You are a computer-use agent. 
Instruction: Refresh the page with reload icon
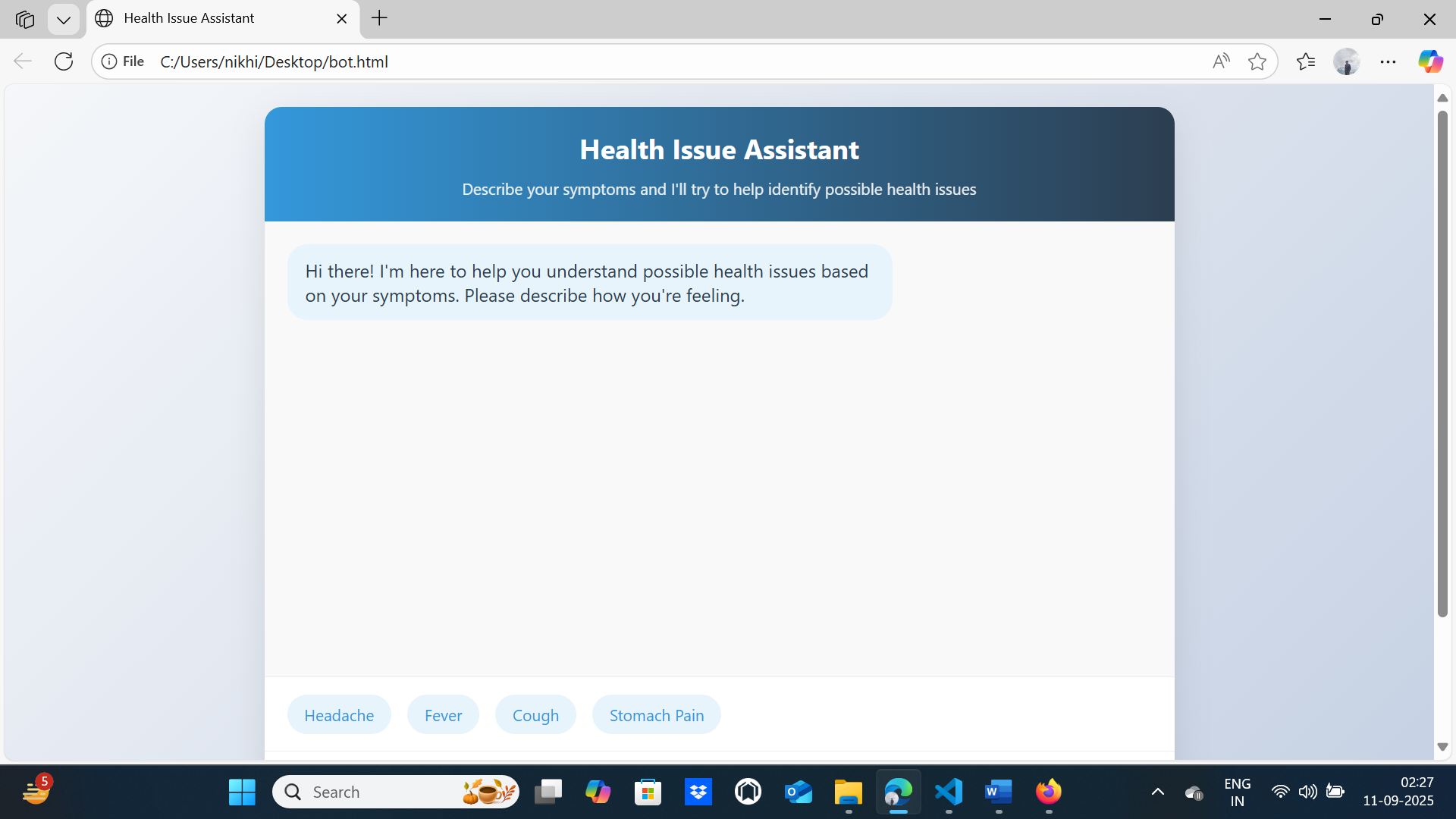(64, 61)
